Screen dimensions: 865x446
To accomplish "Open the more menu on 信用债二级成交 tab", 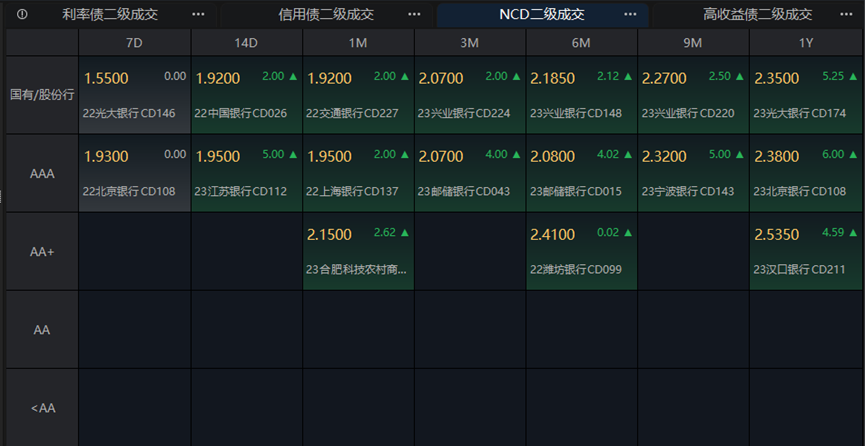I will click(414, 14).
